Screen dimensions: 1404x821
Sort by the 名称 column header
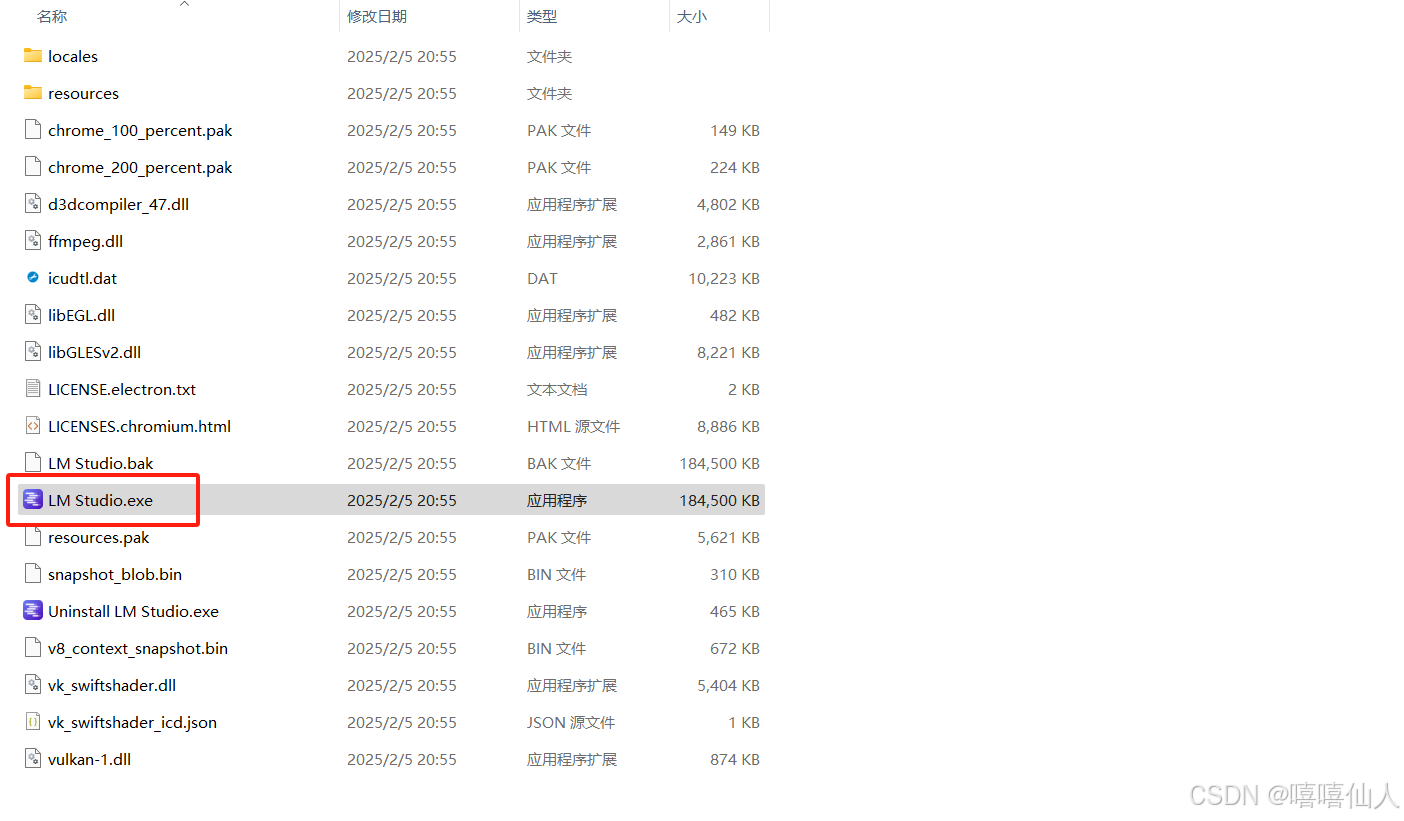pyautogui.click(x=52, y=16)
